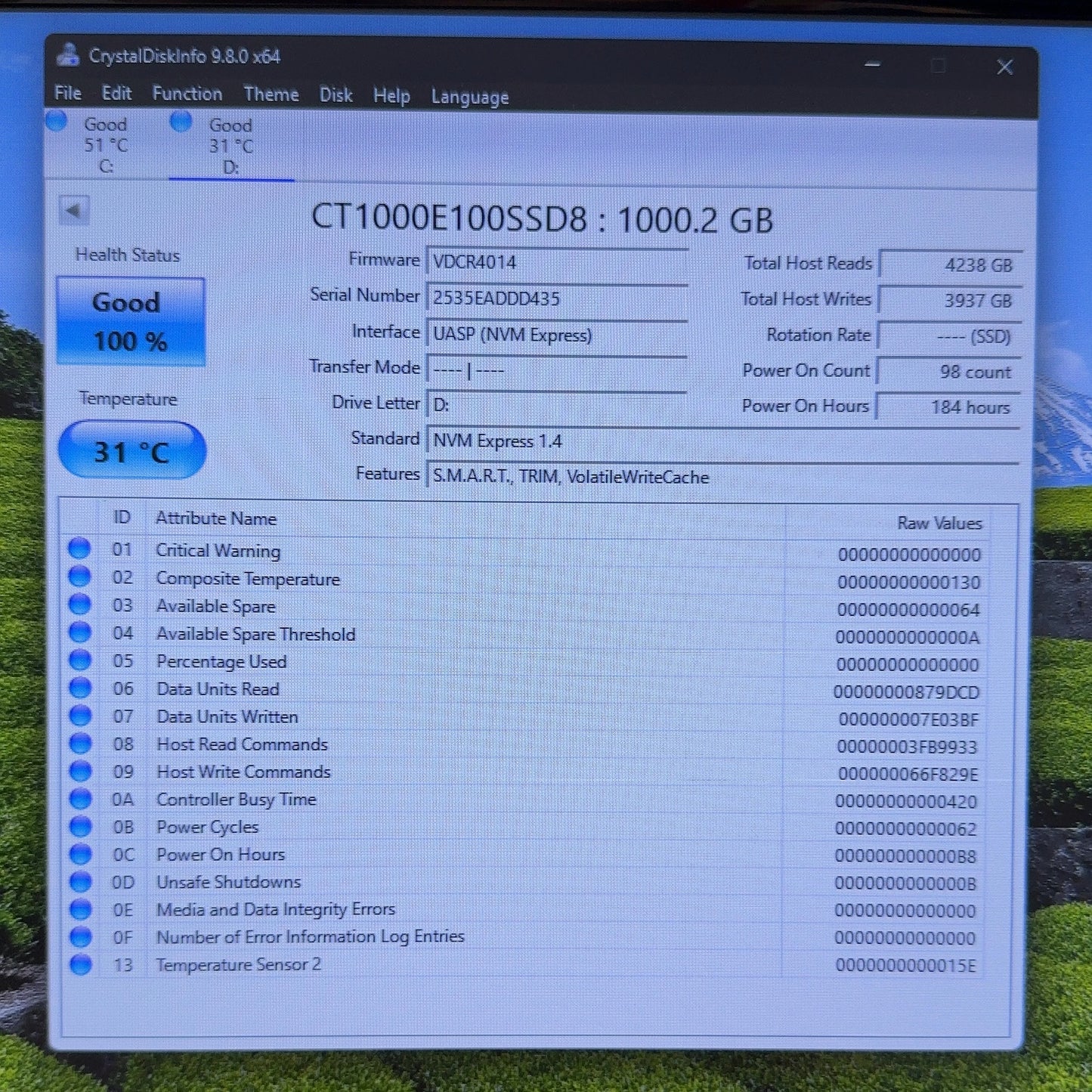Viewport: 1092px width, 1092px height.
Task: Click the blue status dot for Composite Temperature
Action: click(x=79, y=577)
